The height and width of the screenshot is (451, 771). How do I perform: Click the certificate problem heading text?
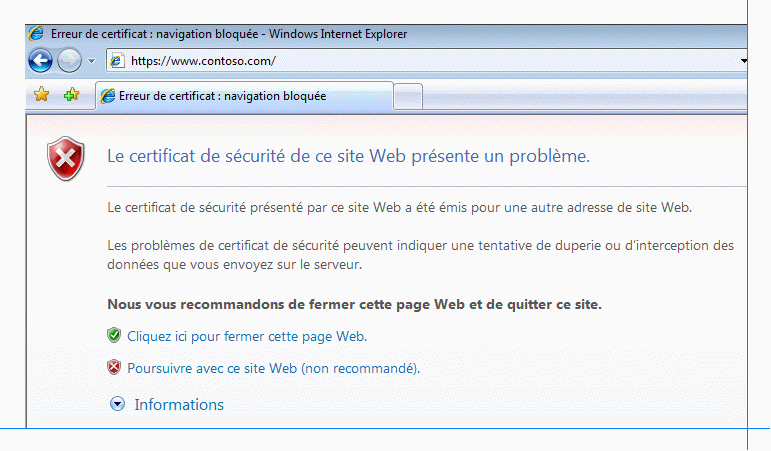click(x=348, y=156)
